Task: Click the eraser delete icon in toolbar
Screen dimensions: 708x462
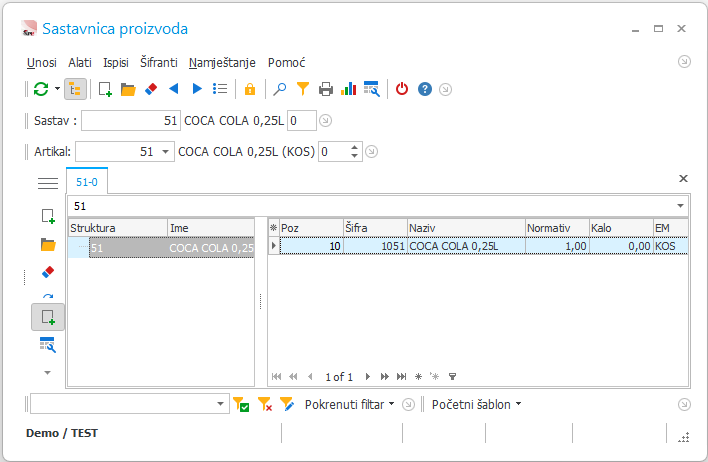Action: (151, 89)
